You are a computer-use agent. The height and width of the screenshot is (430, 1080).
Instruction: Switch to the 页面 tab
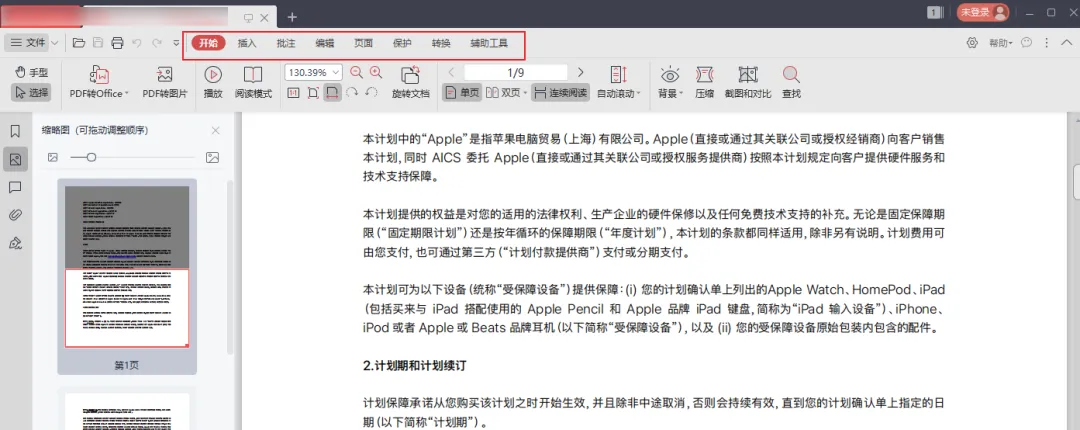point(364,43)
